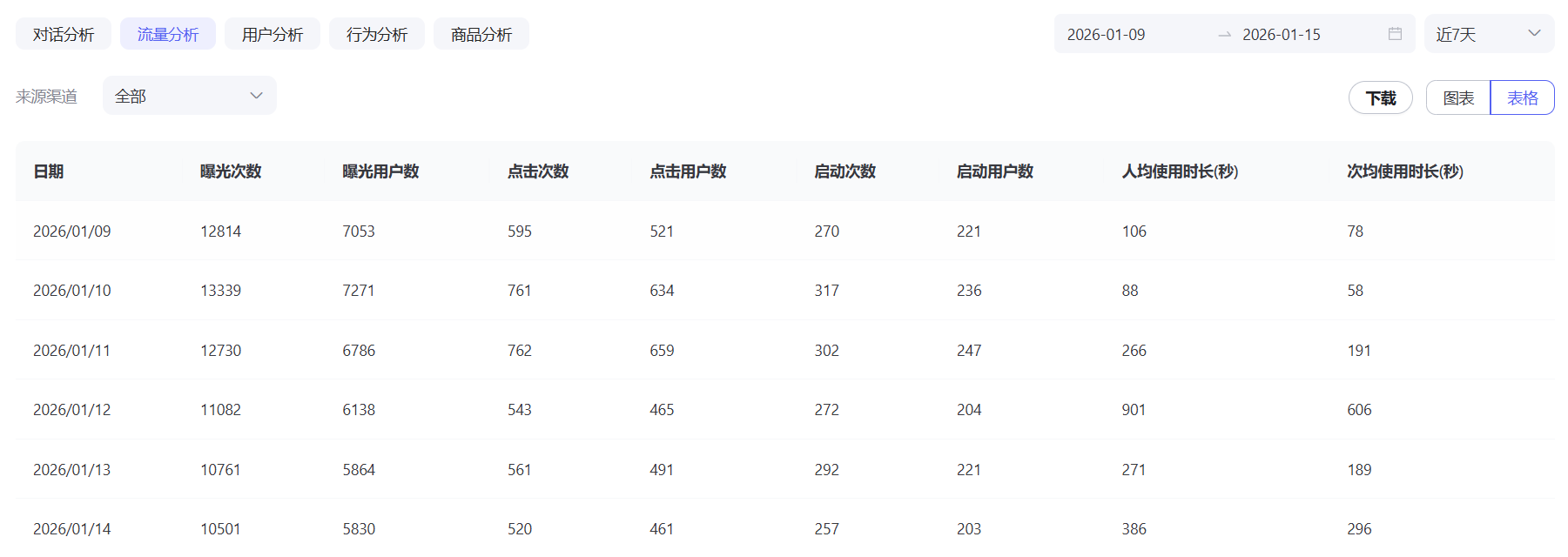Select the 商品分析 tab
The height and width of the screenshot is (557, 1568).
click(x=481, y=34)
